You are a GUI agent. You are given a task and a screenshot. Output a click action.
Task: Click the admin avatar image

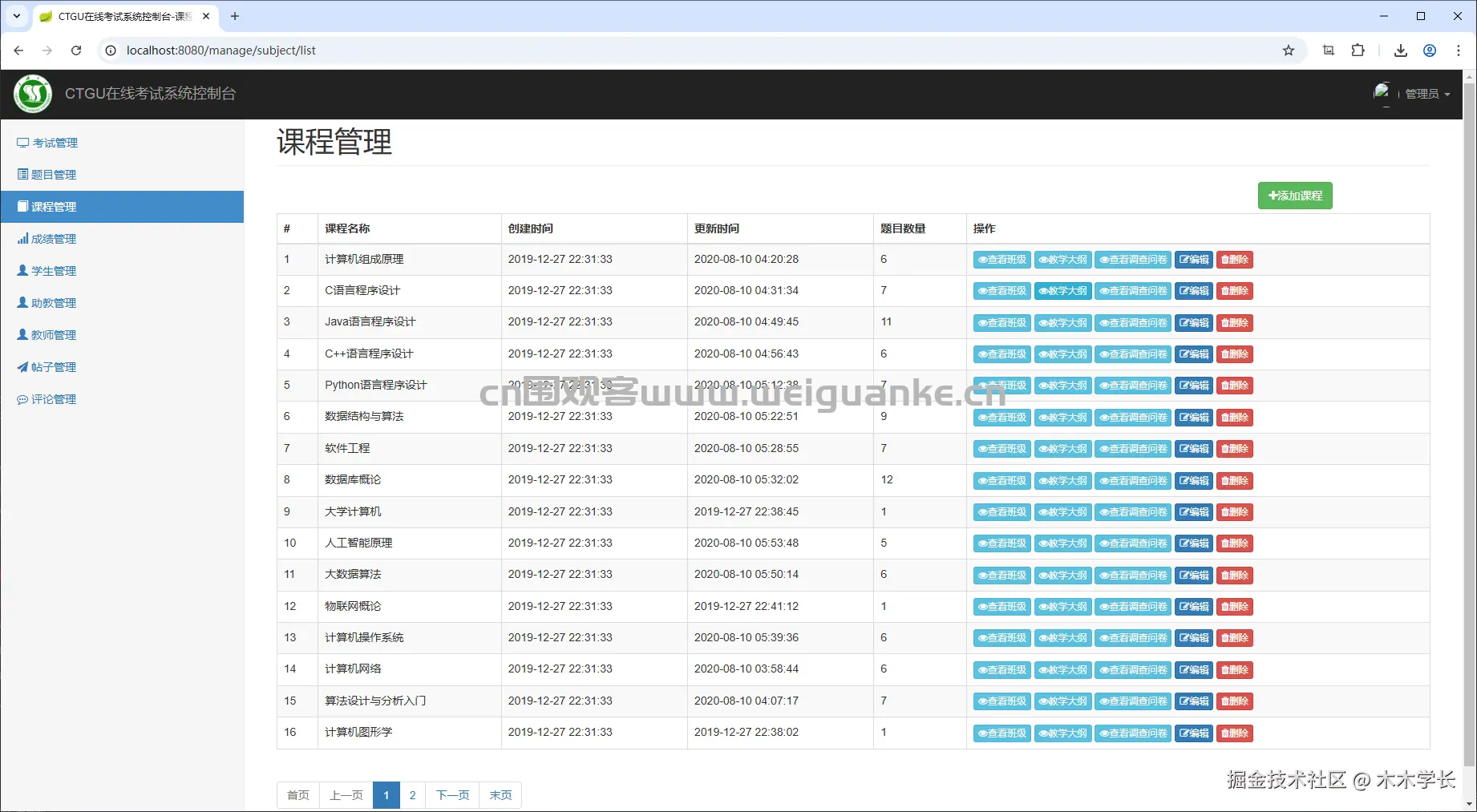(x=1382, y=93)
